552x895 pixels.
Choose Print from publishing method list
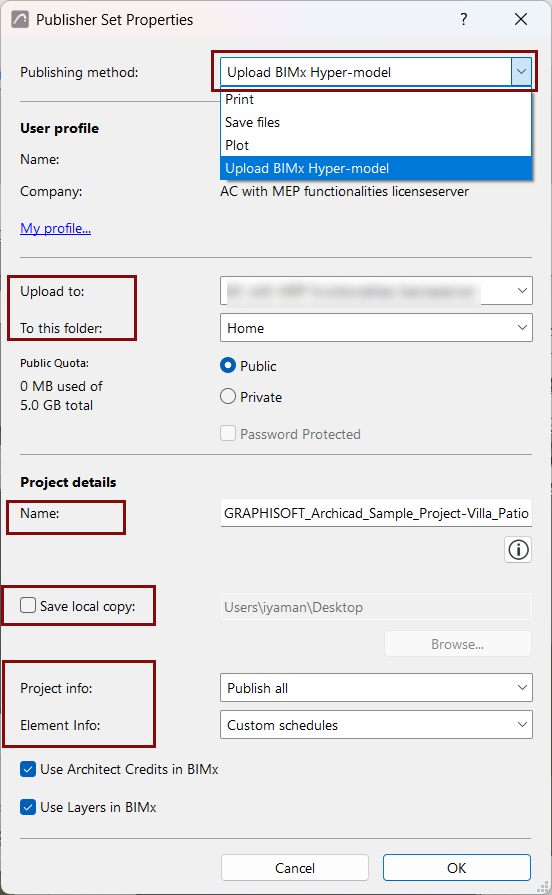click(x=376, y=99)
